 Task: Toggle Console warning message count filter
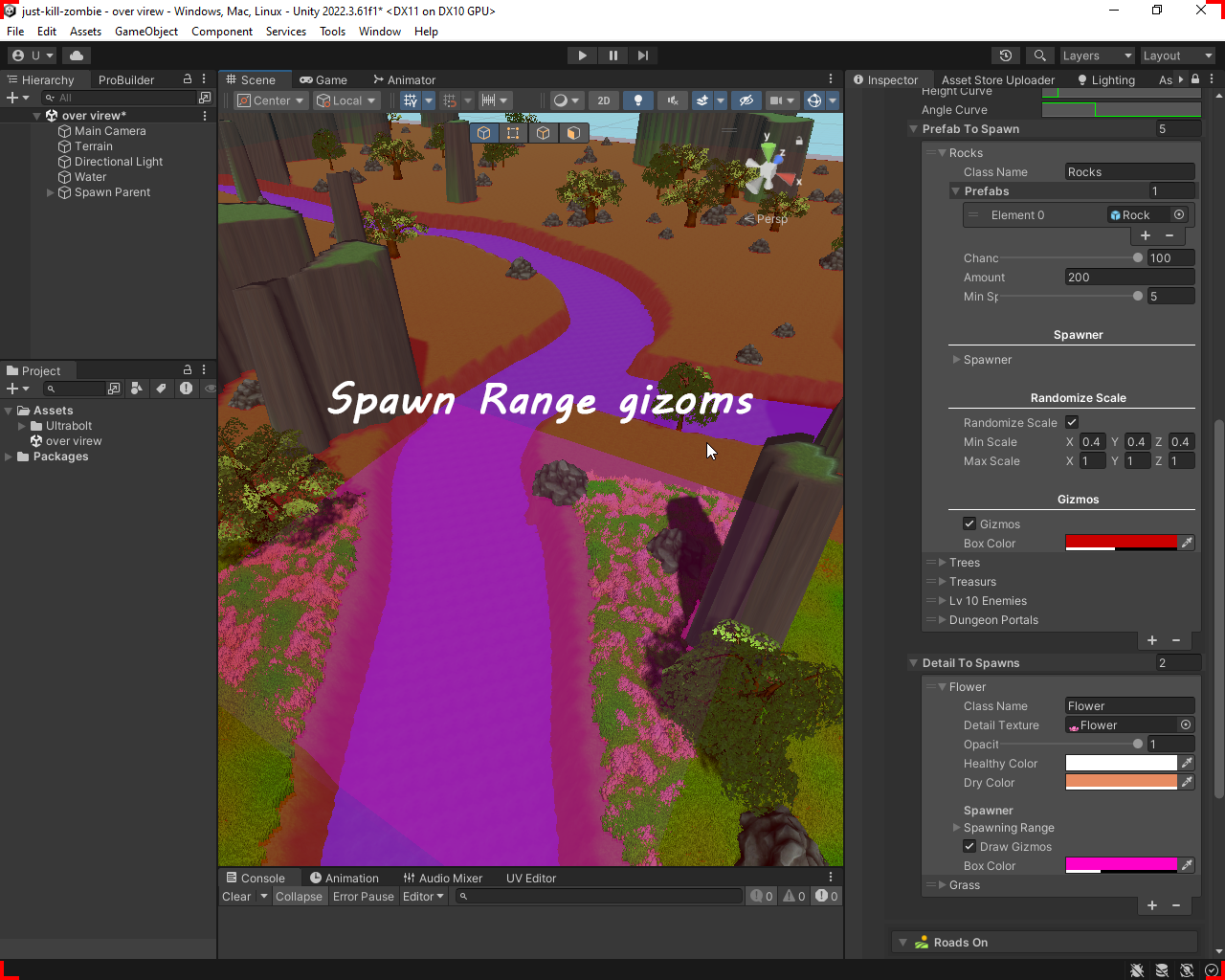coord(794,897)
